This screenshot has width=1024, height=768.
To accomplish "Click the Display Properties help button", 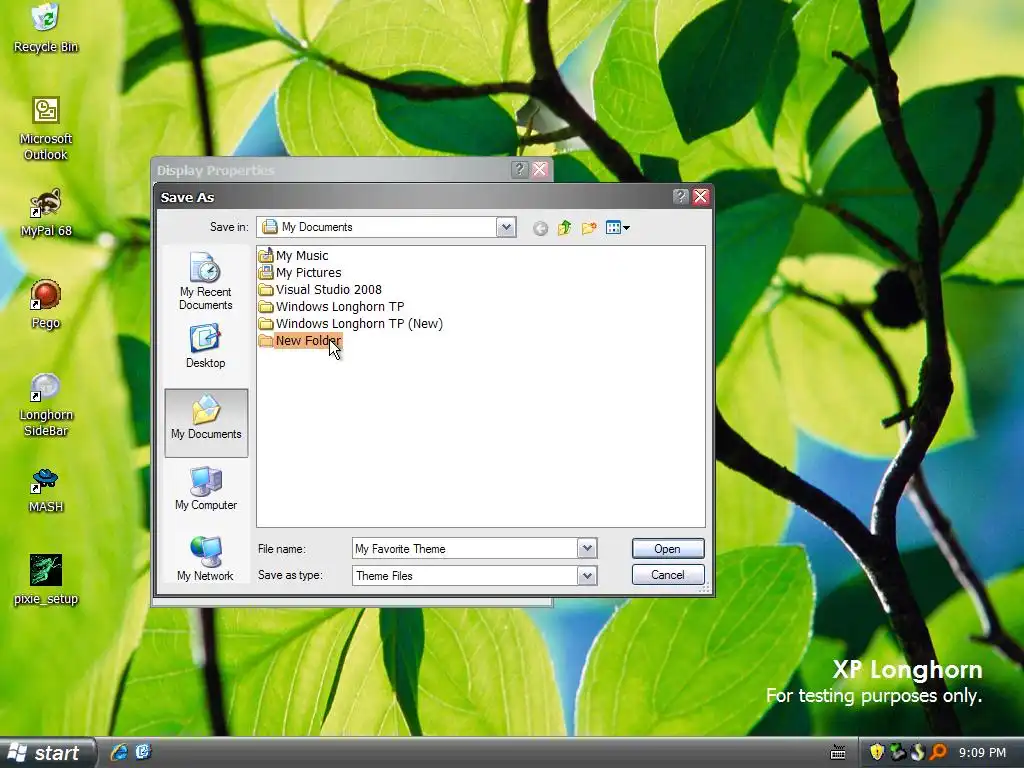I will 519,170.
